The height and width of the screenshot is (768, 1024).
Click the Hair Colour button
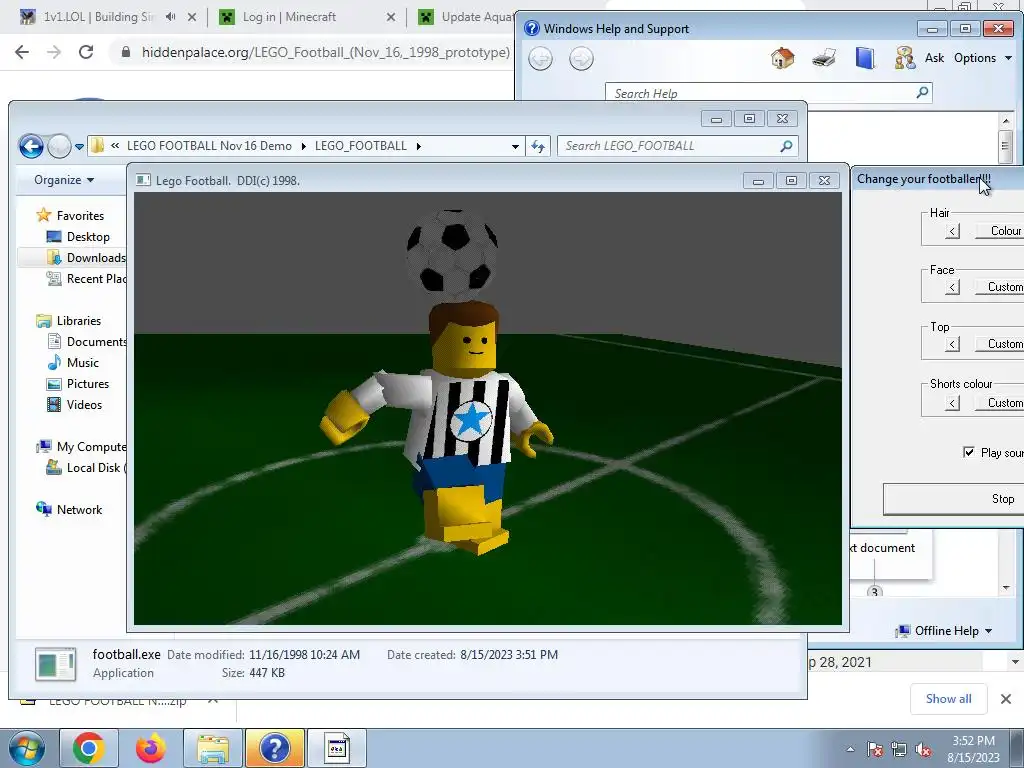pyautogui.click(x=1000, y=231)
